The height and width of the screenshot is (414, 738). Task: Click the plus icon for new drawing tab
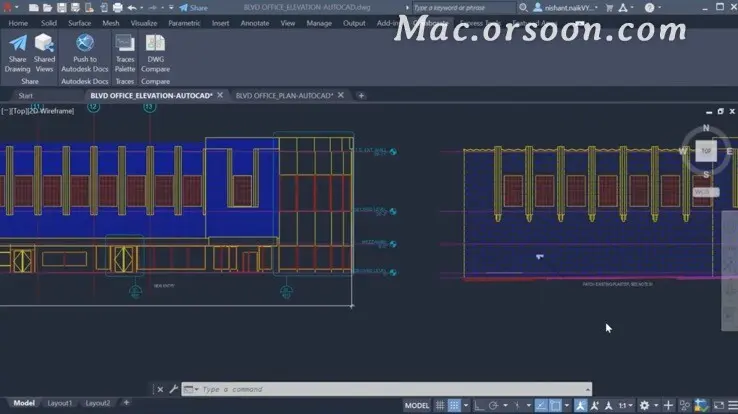tap(361, 96)
